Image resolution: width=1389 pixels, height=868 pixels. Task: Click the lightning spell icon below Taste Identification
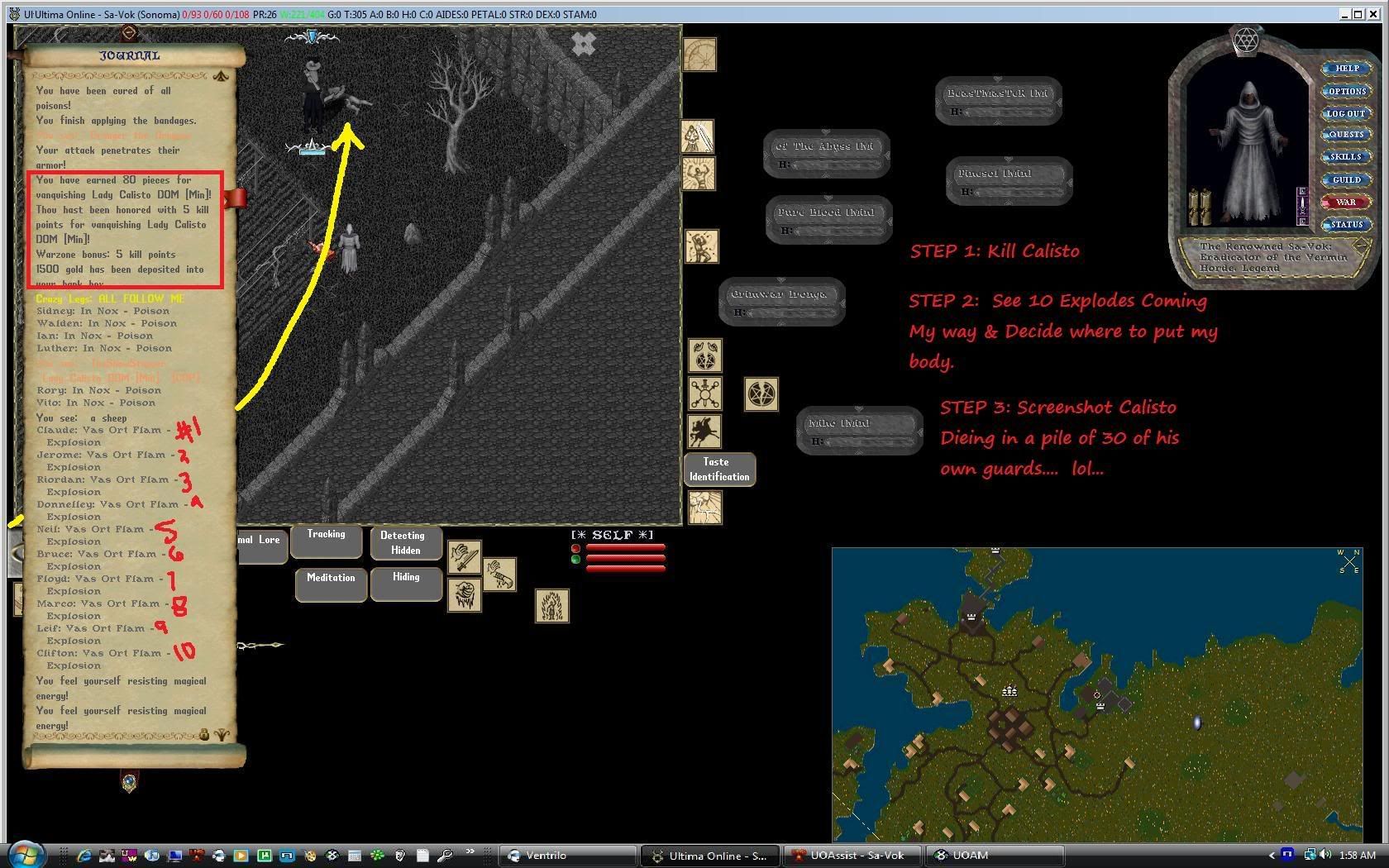[x=705, y=508]
